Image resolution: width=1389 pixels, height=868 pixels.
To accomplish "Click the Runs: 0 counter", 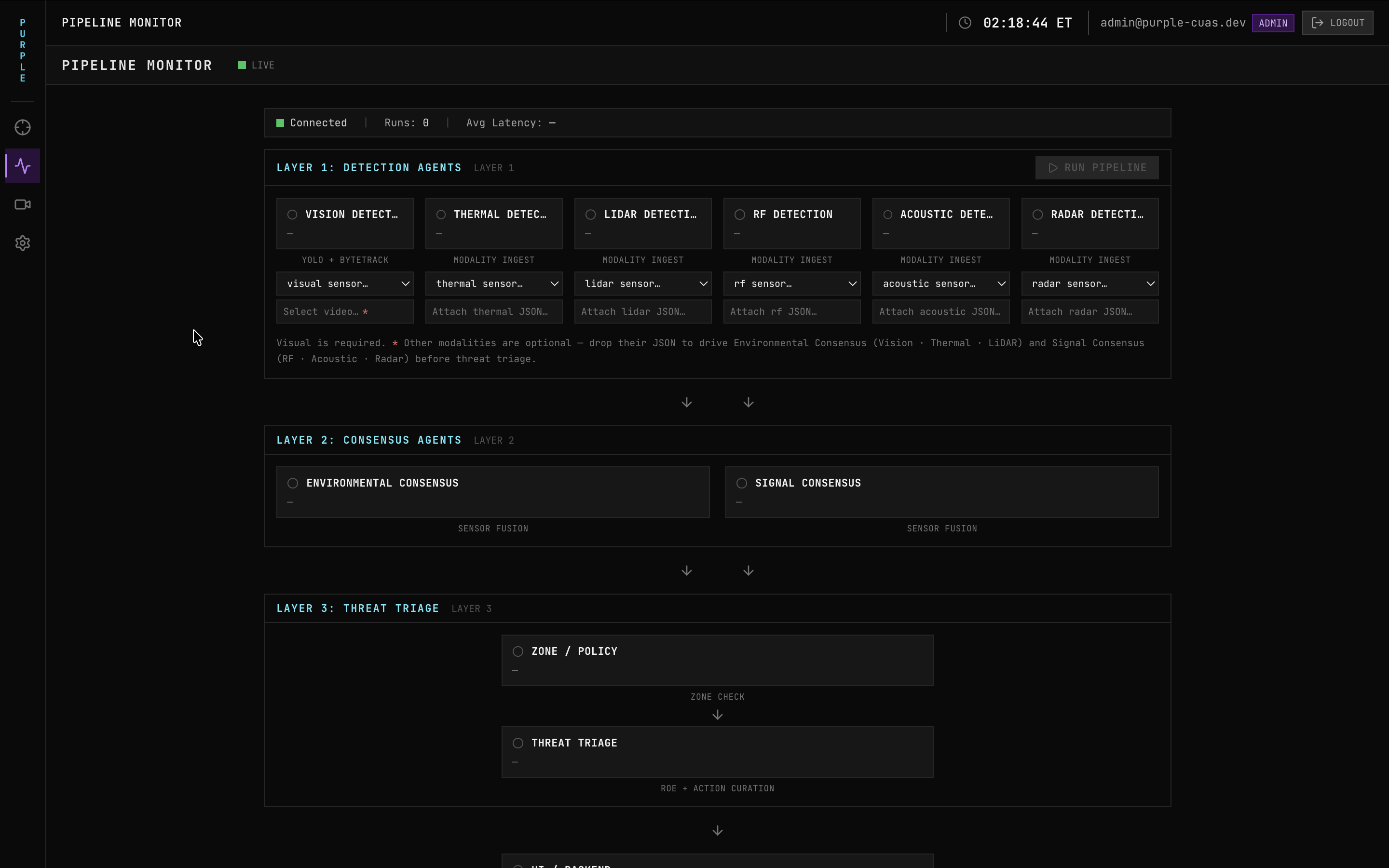I will pos(407,123).
